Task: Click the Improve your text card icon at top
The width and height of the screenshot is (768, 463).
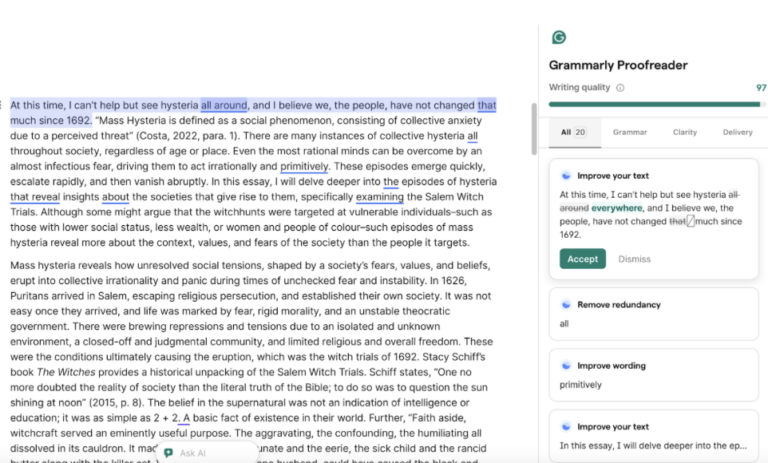Action: (566, 175)
